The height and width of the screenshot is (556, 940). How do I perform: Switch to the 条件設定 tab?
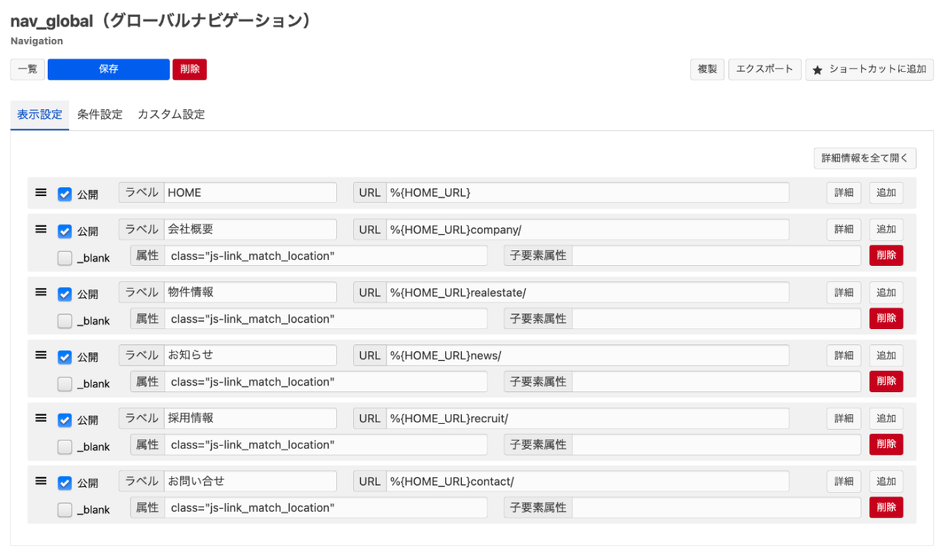coord(100,115)
